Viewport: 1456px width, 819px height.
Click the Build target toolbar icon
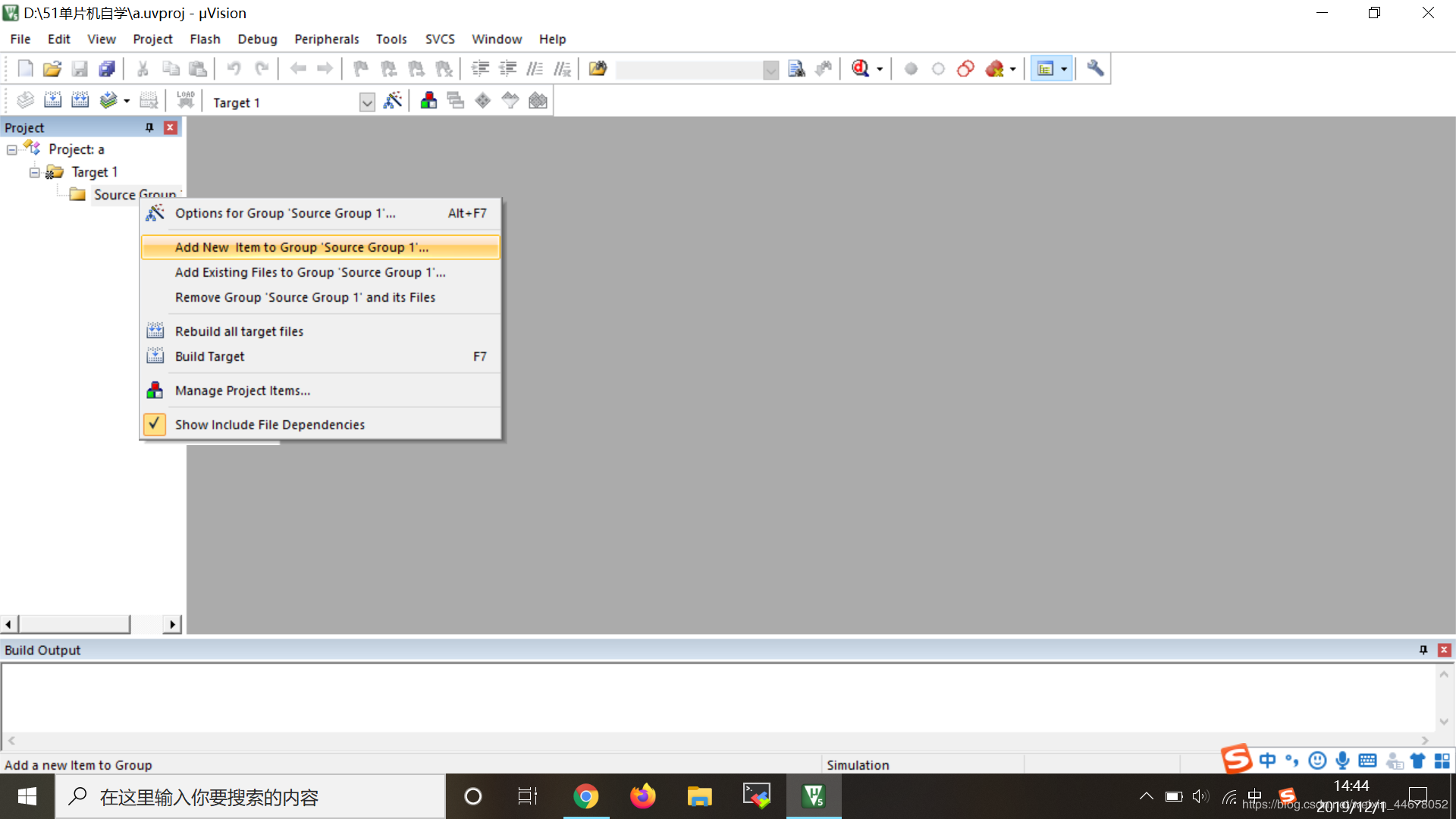(52, 101)
